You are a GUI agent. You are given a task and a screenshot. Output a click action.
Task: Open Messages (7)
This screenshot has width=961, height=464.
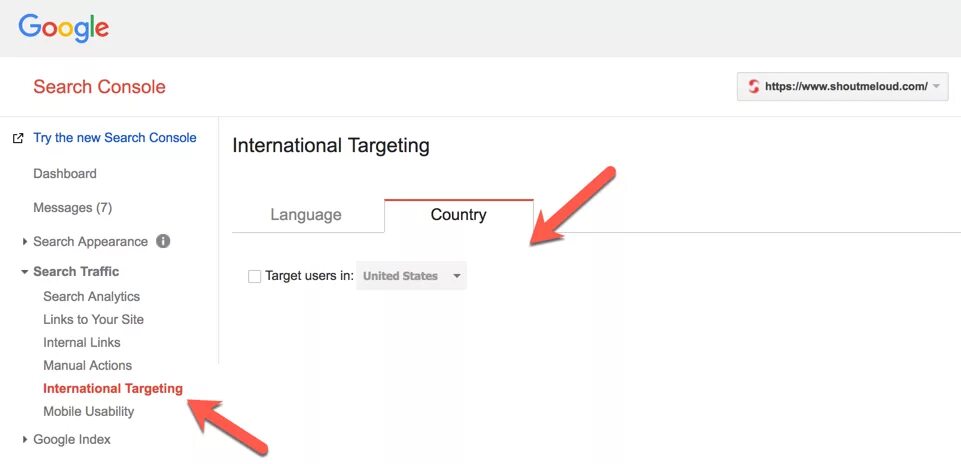coord(72,208)
